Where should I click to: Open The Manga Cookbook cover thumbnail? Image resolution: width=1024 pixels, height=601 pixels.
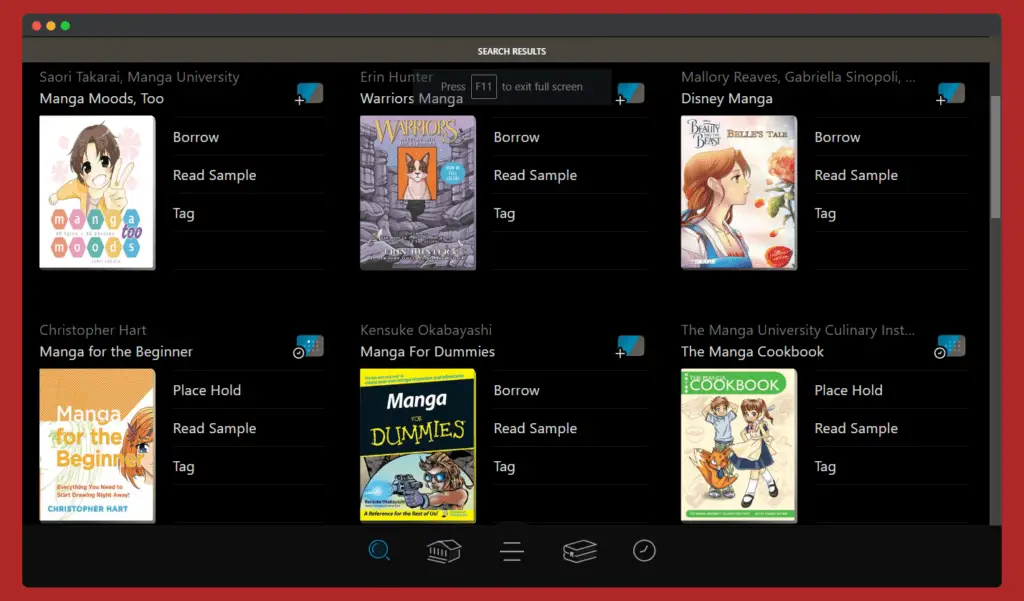pos(739,445)
